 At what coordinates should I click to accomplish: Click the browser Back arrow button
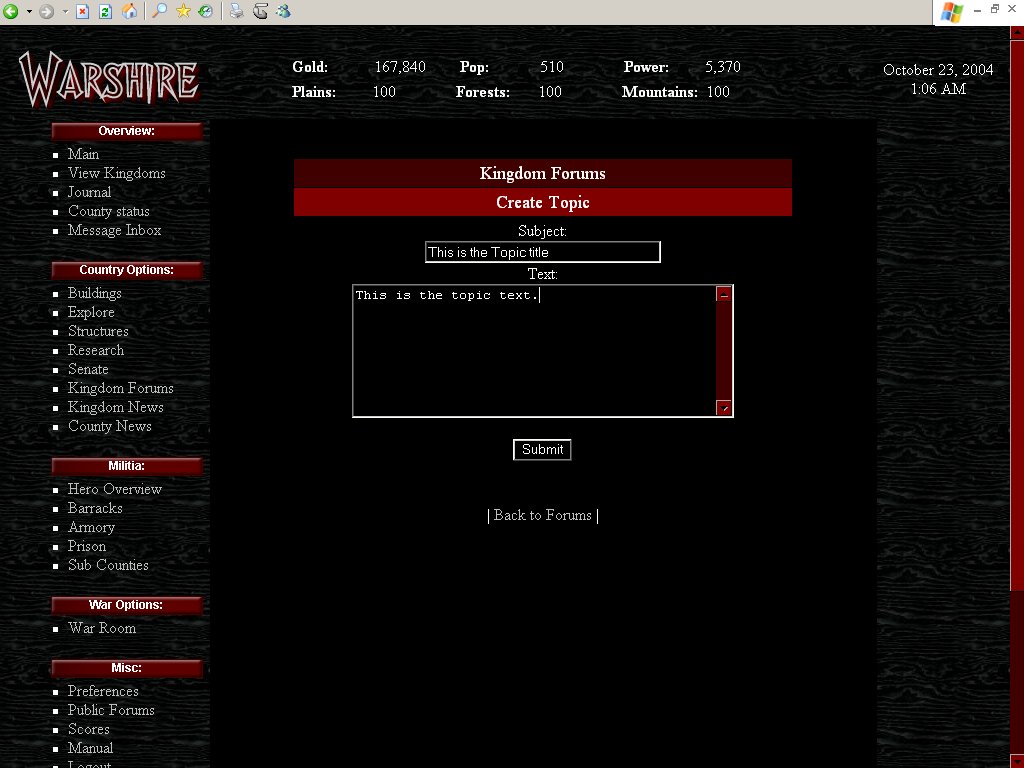[11, 12]
